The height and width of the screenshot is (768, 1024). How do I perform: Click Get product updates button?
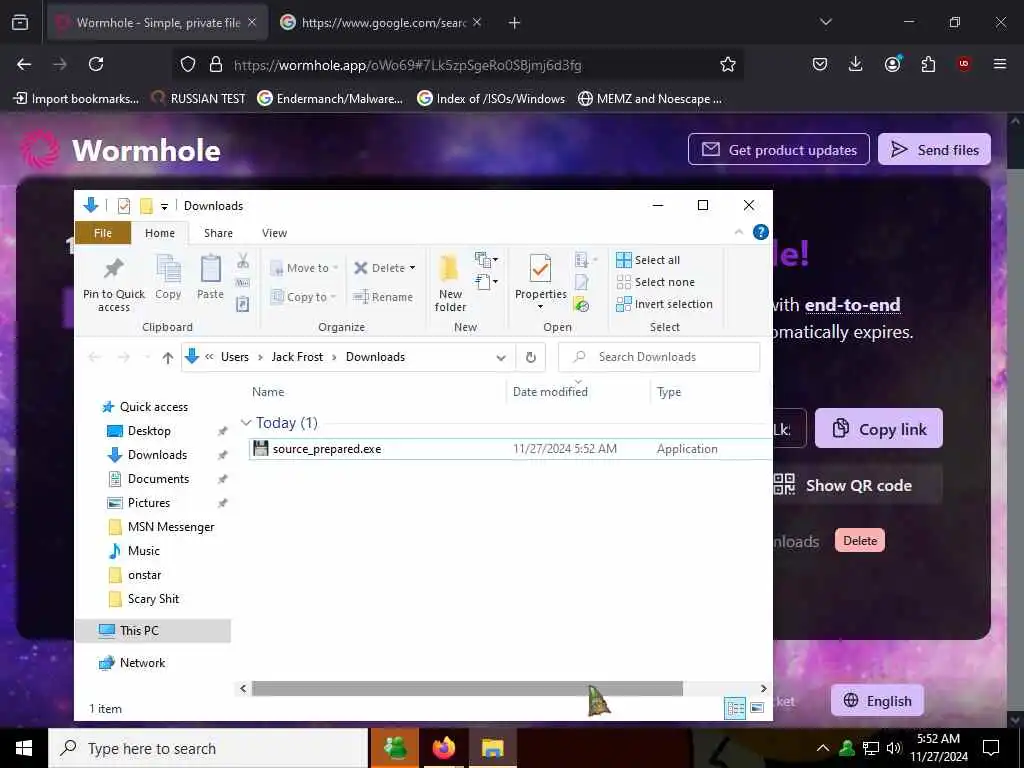click(x=778, y=150)
